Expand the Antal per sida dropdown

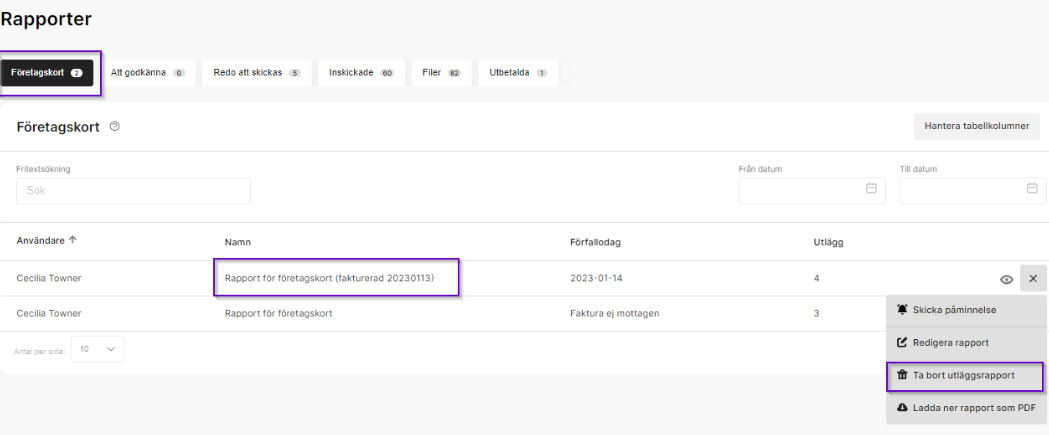[x=97, y=349]
